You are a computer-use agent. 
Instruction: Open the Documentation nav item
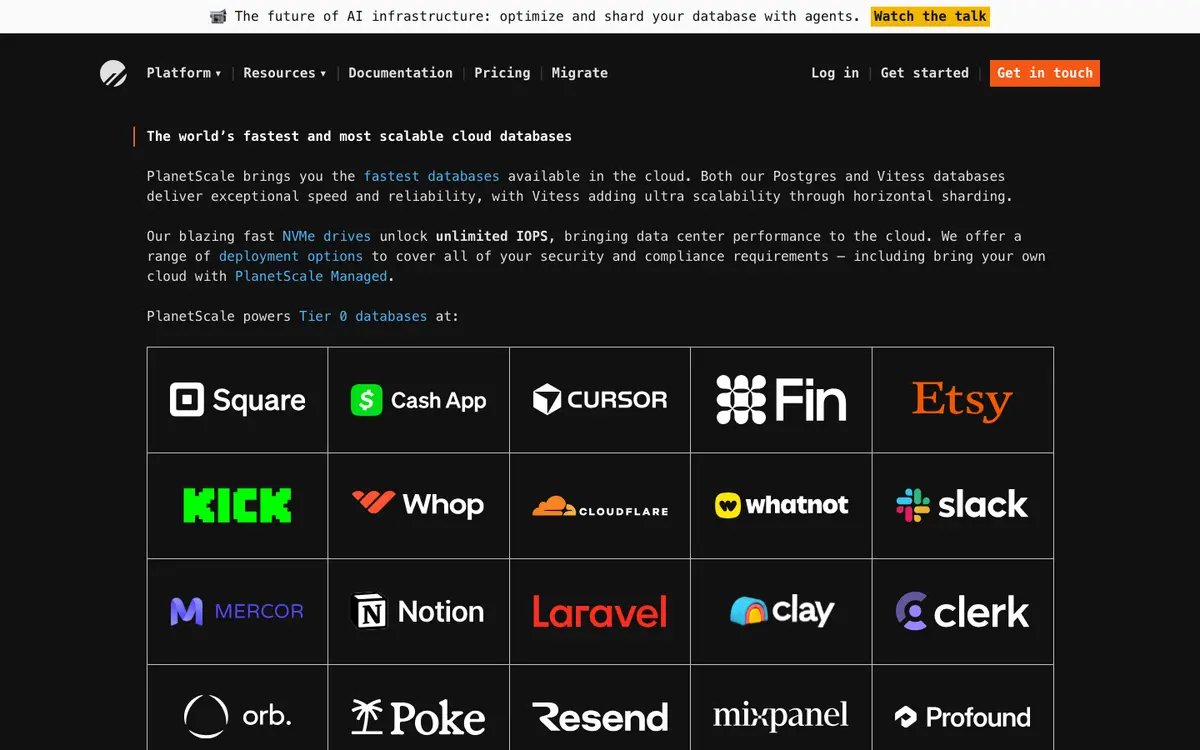click(x=400, y=73)
